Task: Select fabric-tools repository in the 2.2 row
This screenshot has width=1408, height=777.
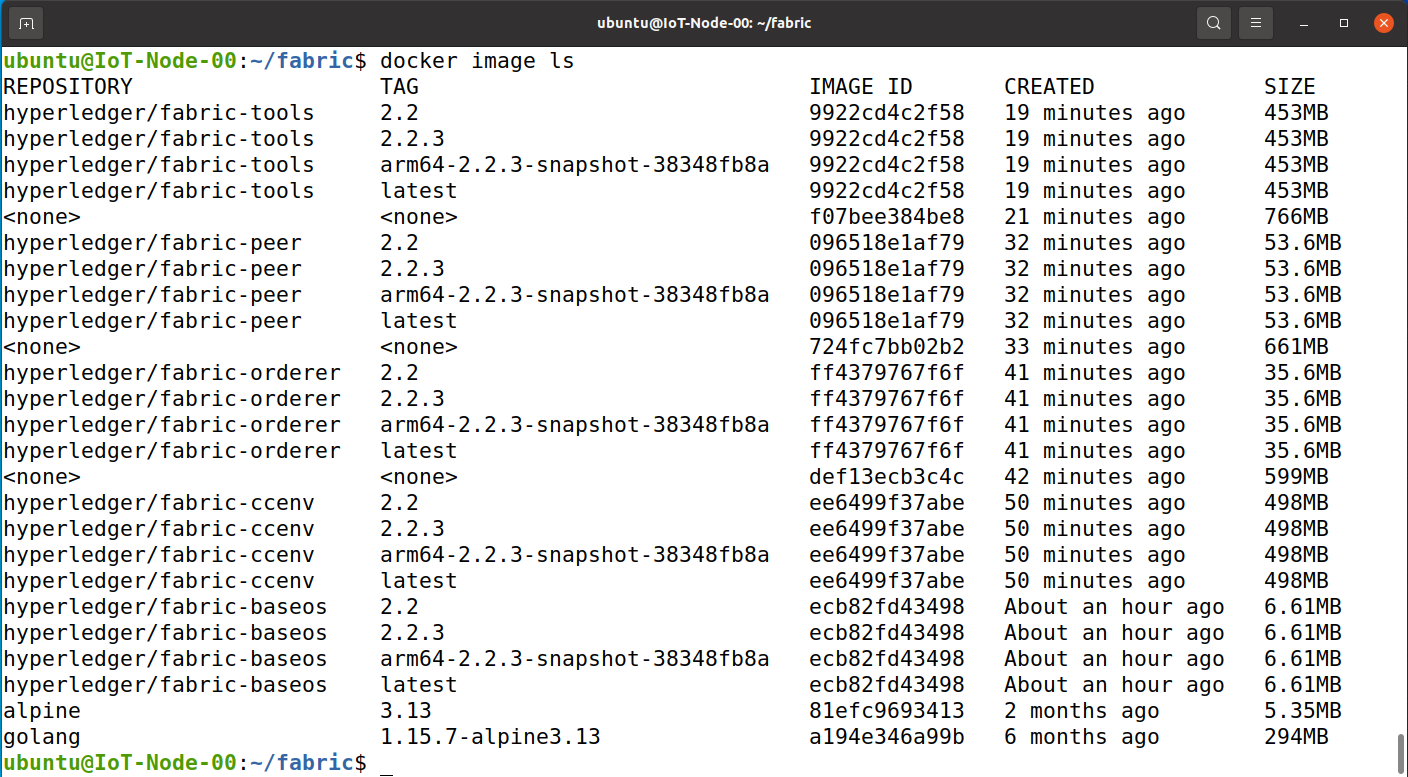Action: point(159,113)
